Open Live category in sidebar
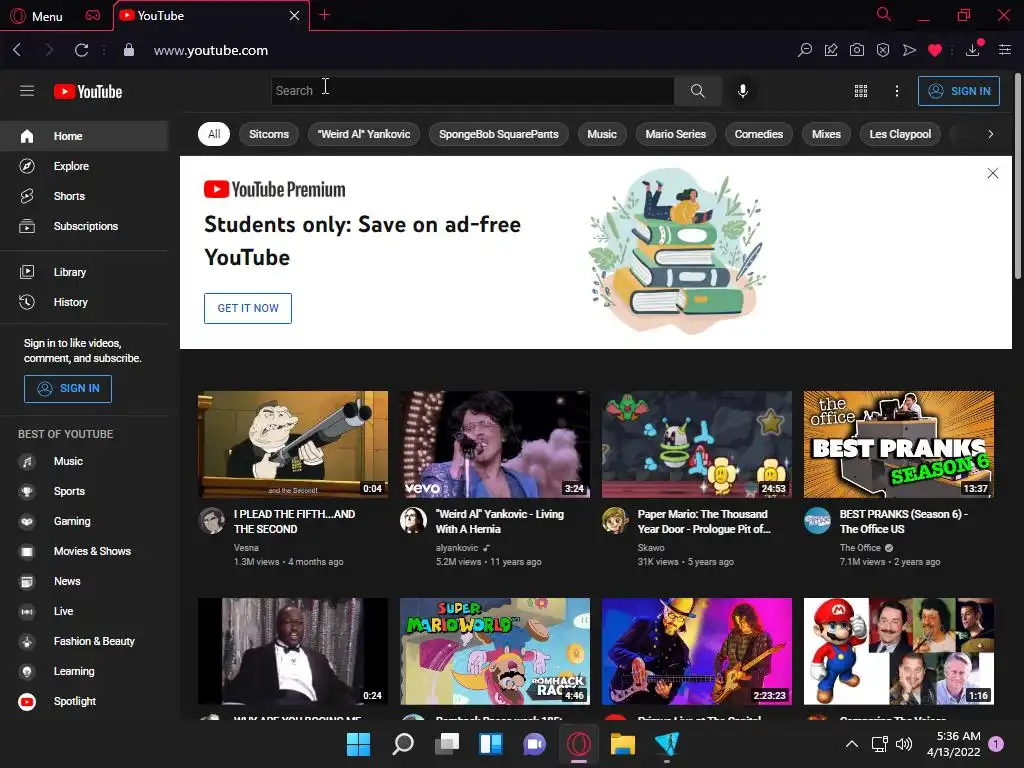 (x=84, y=611)
